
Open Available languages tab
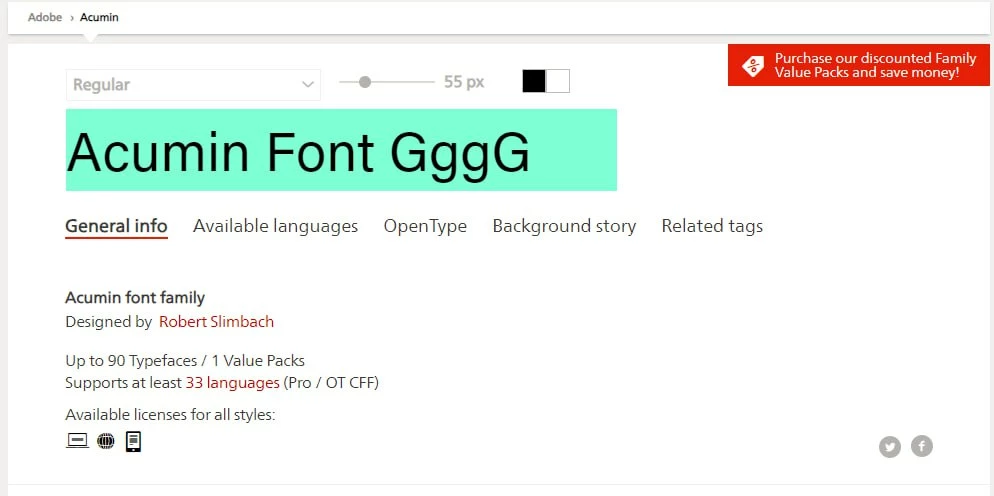pos(275,226)
